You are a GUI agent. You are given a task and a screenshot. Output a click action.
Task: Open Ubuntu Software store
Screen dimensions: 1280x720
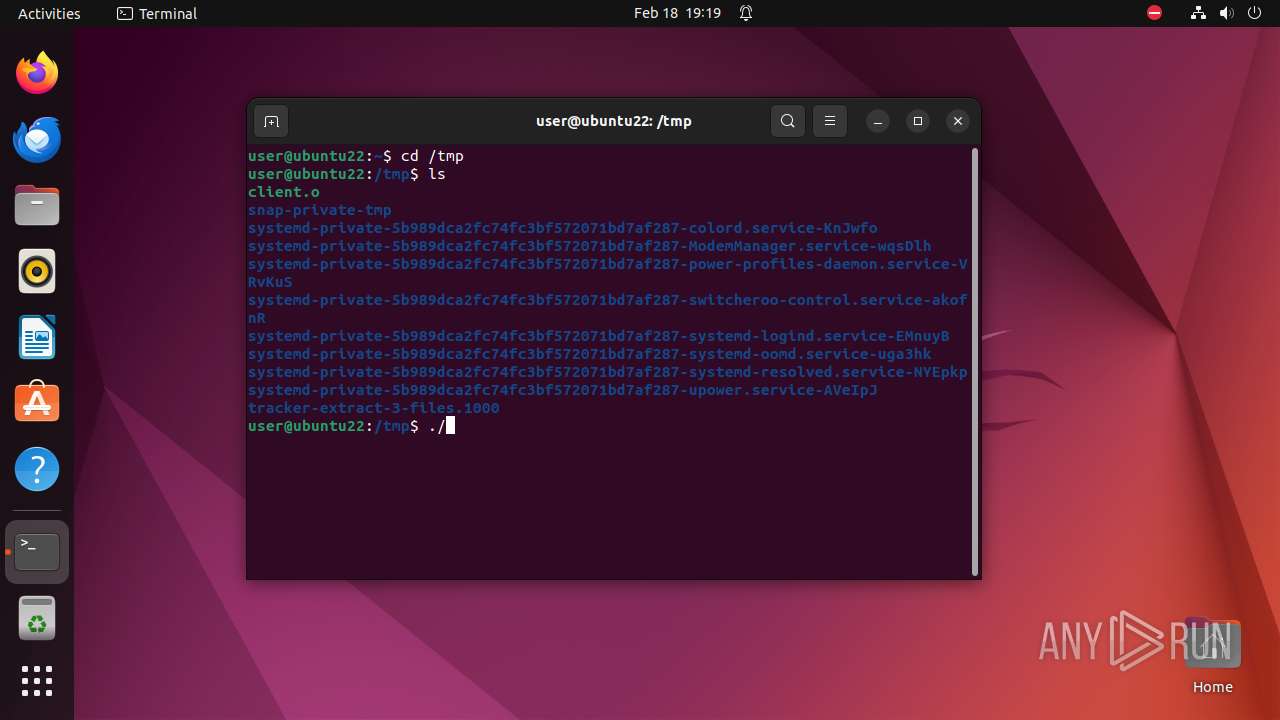37,403
